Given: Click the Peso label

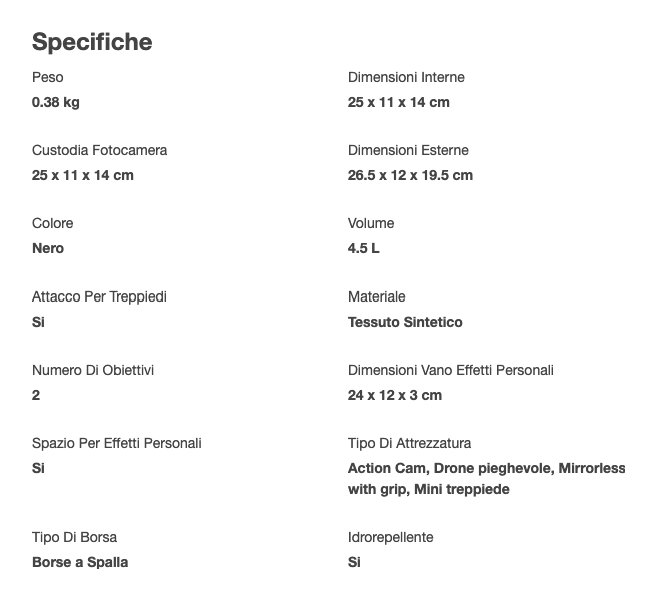Looking at the screenshot, I should [x=48, y=77].
